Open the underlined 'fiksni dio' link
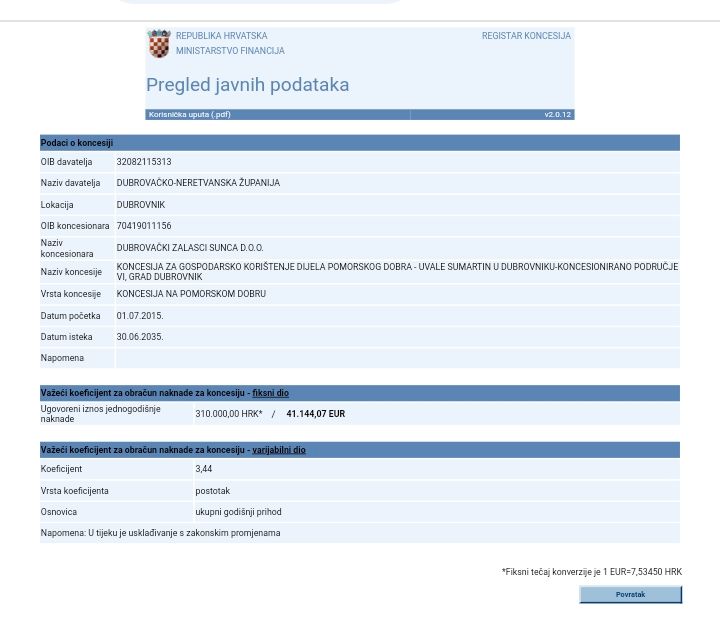Image resolution: width=720 pixels, height=636 pixels. click(x=270, y=393)
